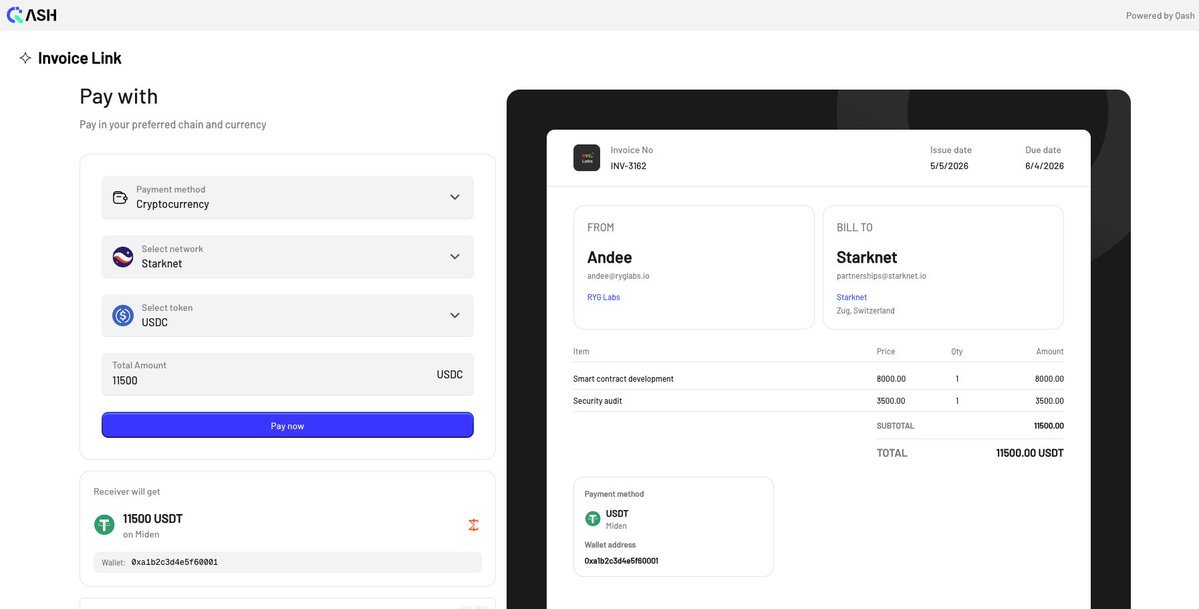Click the SUBTOTAL 11500.00 amount
Screen dimensions: 1199x609
click(x=1048, y=425)
